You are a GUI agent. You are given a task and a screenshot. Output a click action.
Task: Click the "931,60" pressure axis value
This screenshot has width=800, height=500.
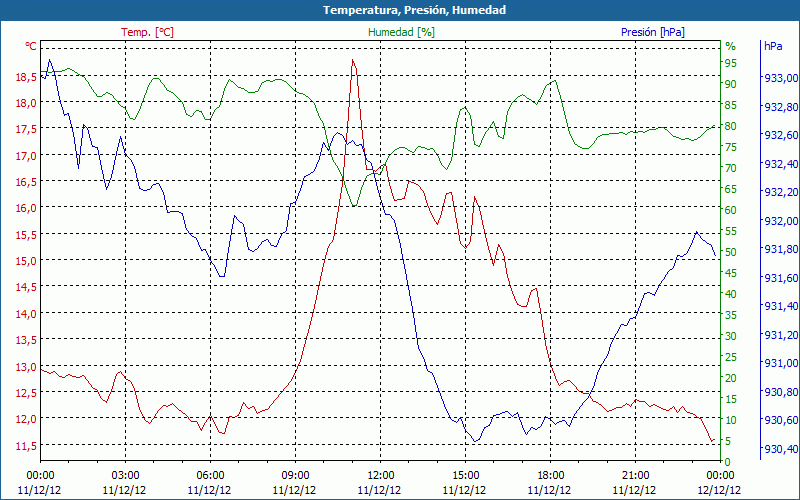click(780, 278)
